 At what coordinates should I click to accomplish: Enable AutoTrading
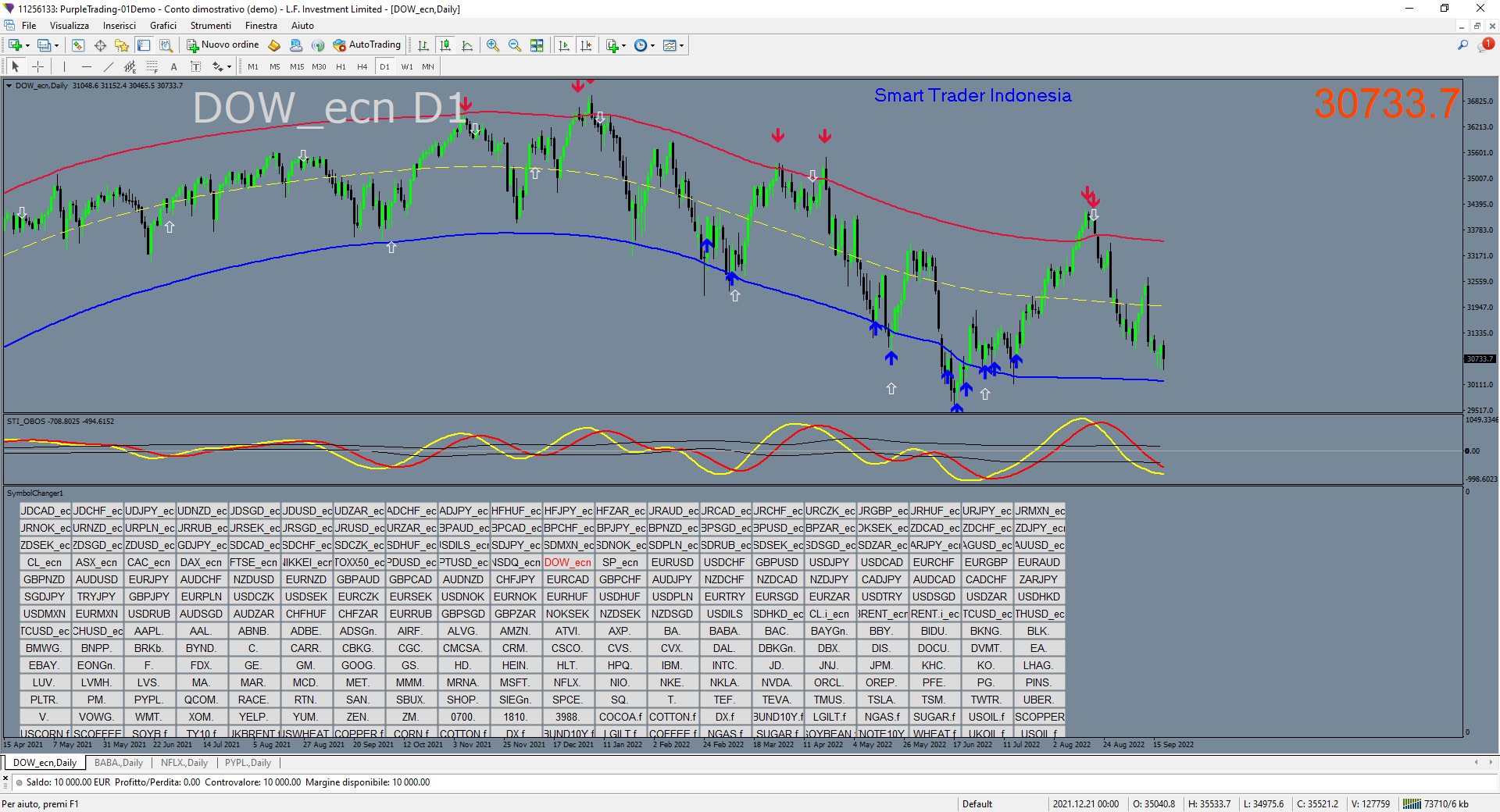click(x=367, y=45)
